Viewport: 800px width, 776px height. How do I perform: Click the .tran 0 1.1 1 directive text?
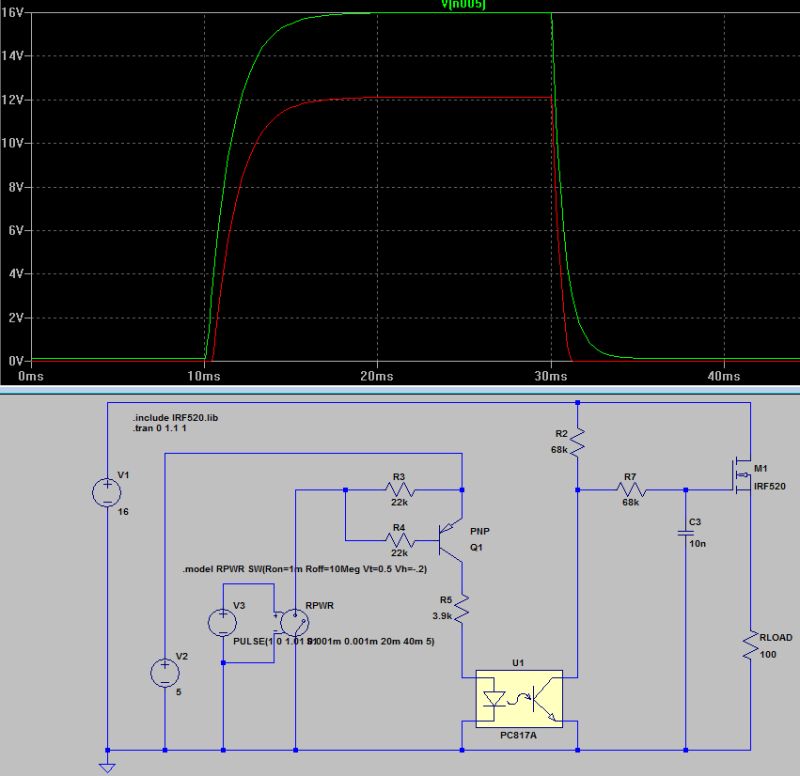160,427
